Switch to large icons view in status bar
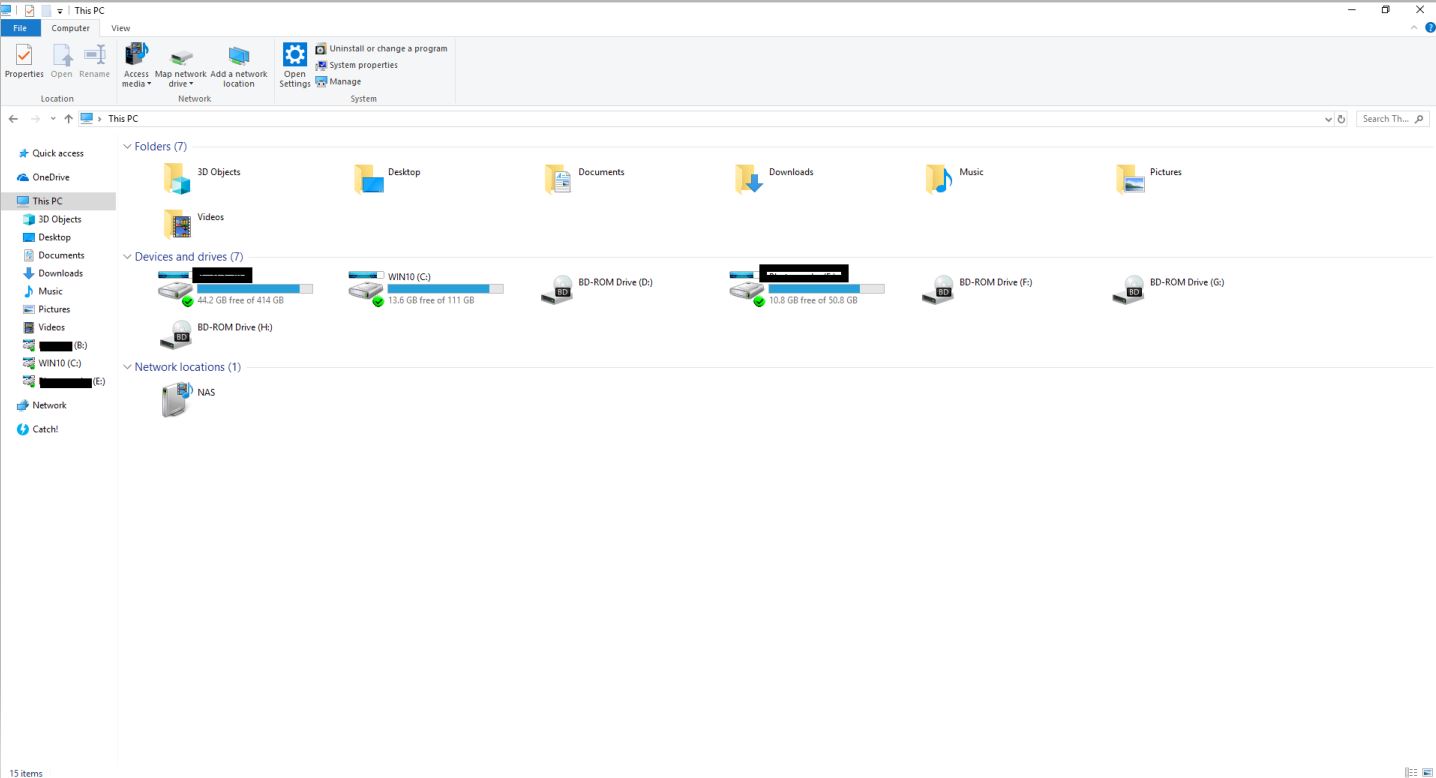This screenshot has height=778, width=1436. (x=1428, y=772)
